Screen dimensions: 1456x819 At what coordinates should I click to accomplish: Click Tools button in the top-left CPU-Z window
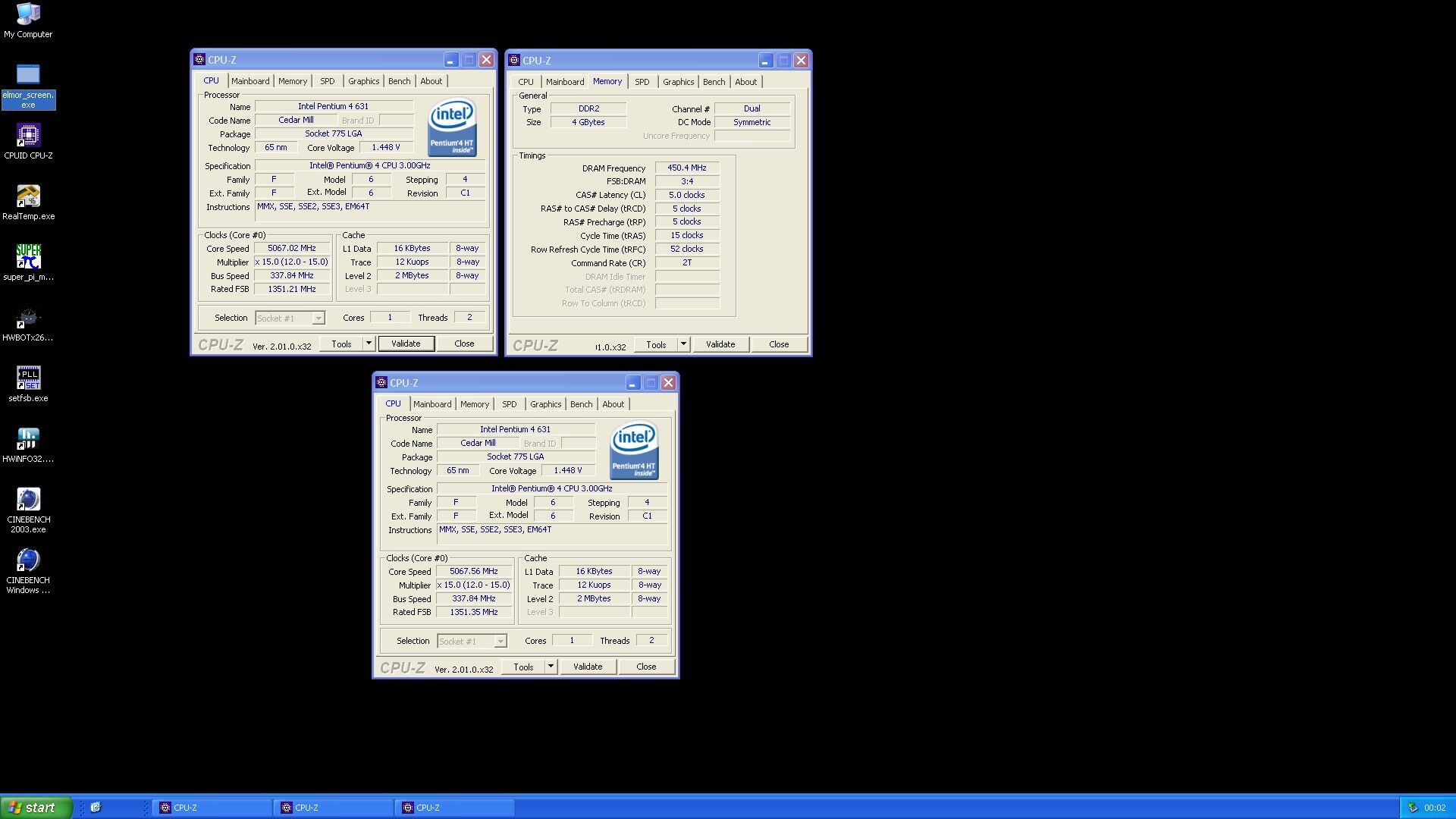[x=341, y=344]
